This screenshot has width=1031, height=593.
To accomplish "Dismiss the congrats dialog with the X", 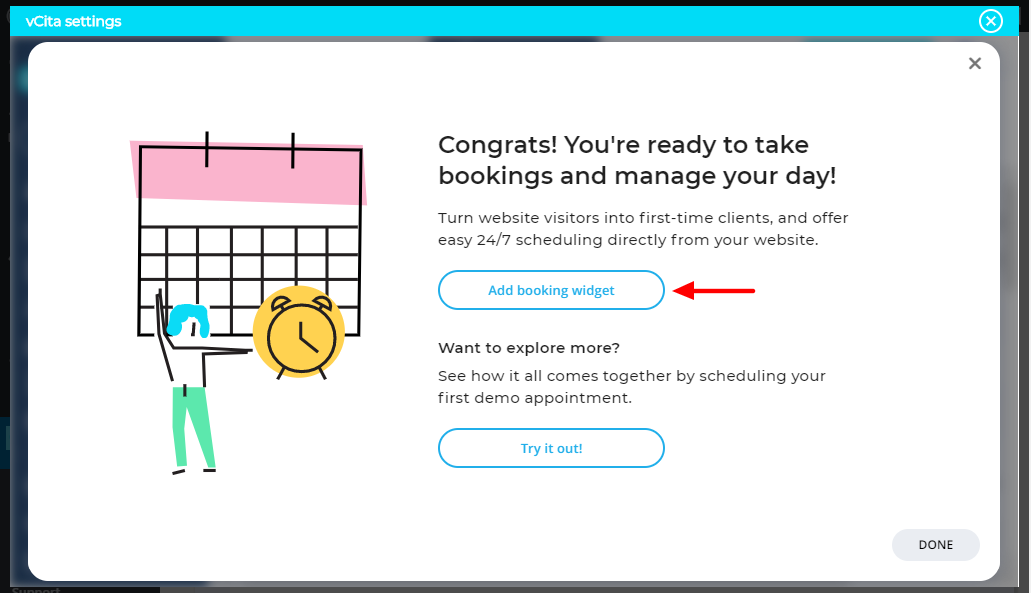I will [975, 64].
